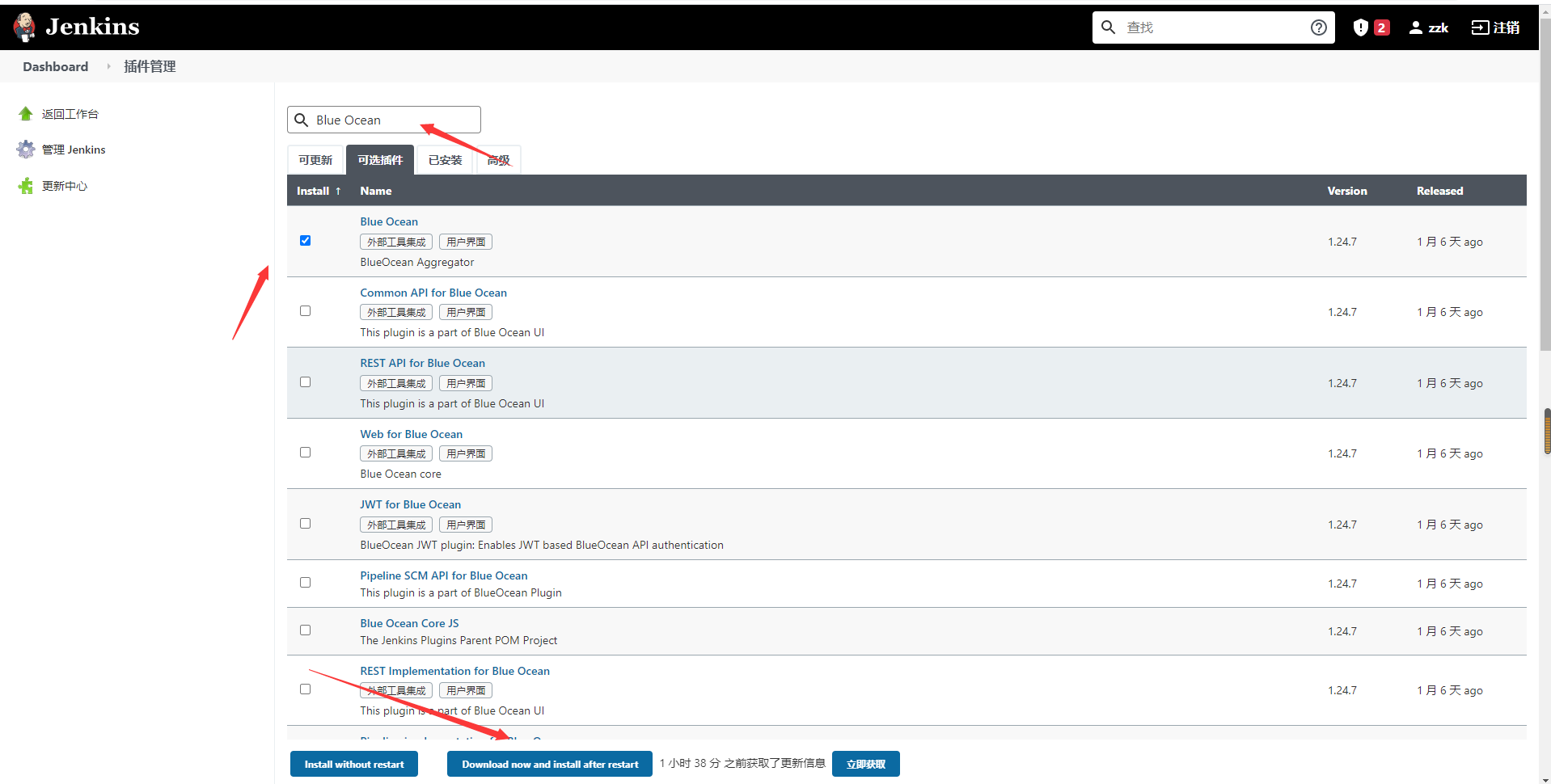
Task: Click the Jenkins title text
Action: (x=92, y=27)
